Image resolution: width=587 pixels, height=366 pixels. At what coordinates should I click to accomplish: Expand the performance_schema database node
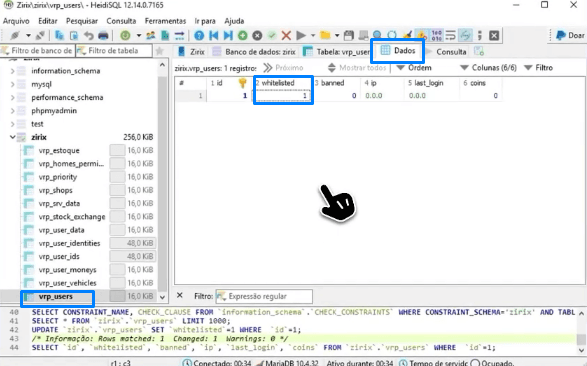[12, 97]
